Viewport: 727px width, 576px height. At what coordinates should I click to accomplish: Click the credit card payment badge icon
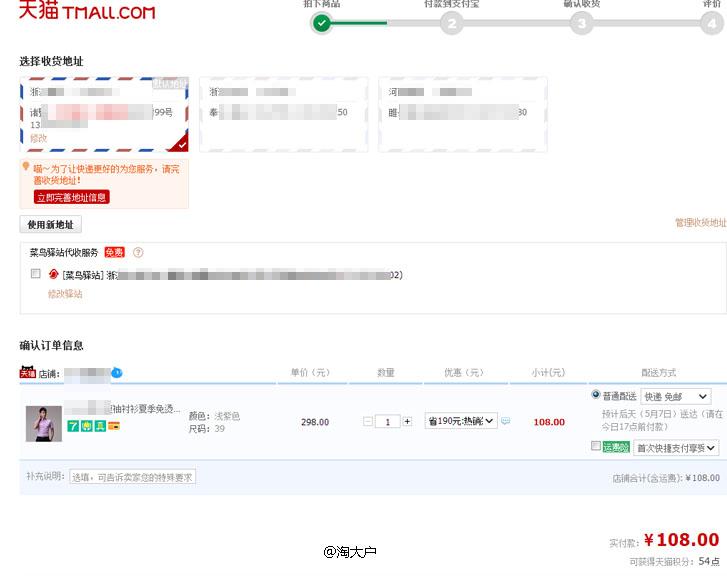click(x=114, y=426)
